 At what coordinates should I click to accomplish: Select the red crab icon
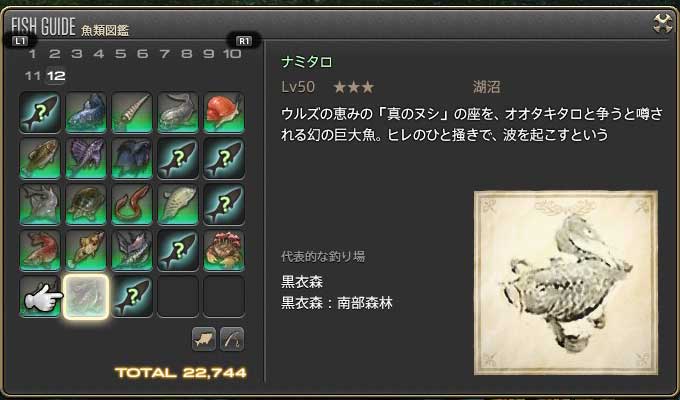(224, 251)
